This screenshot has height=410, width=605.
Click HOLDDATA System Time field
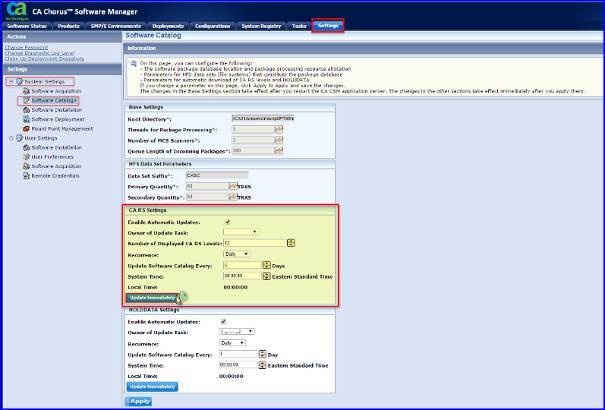(238, 365)
